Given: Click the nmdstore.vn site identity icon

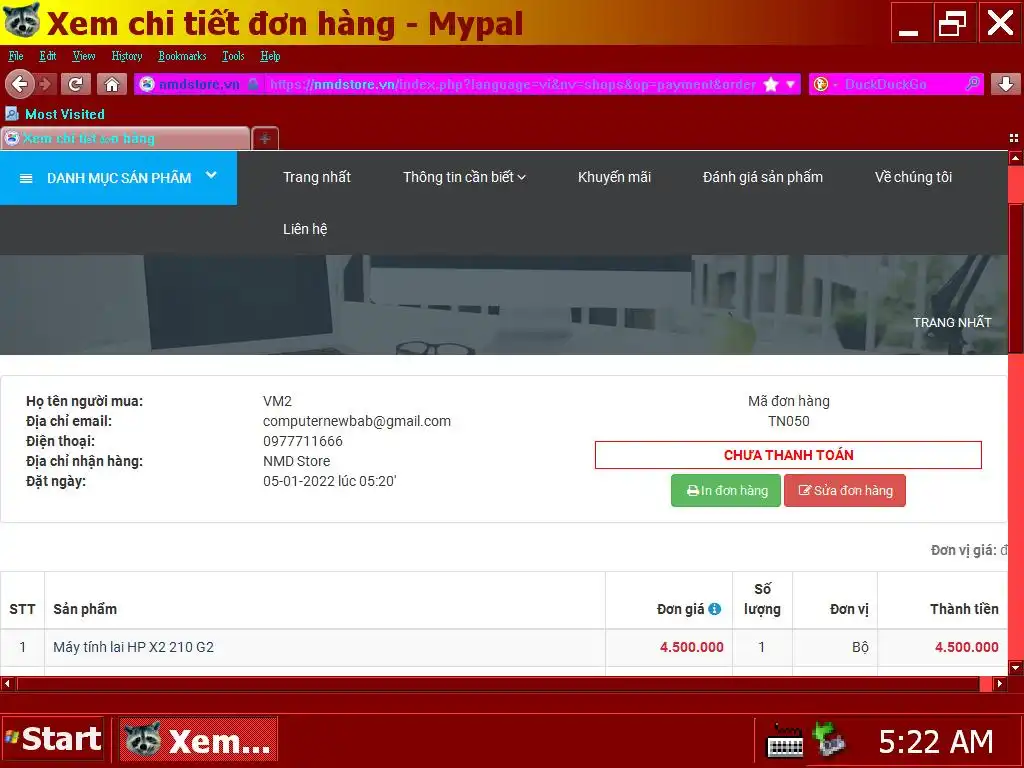Looking at the screenshot, I should [x=147, y=84].
